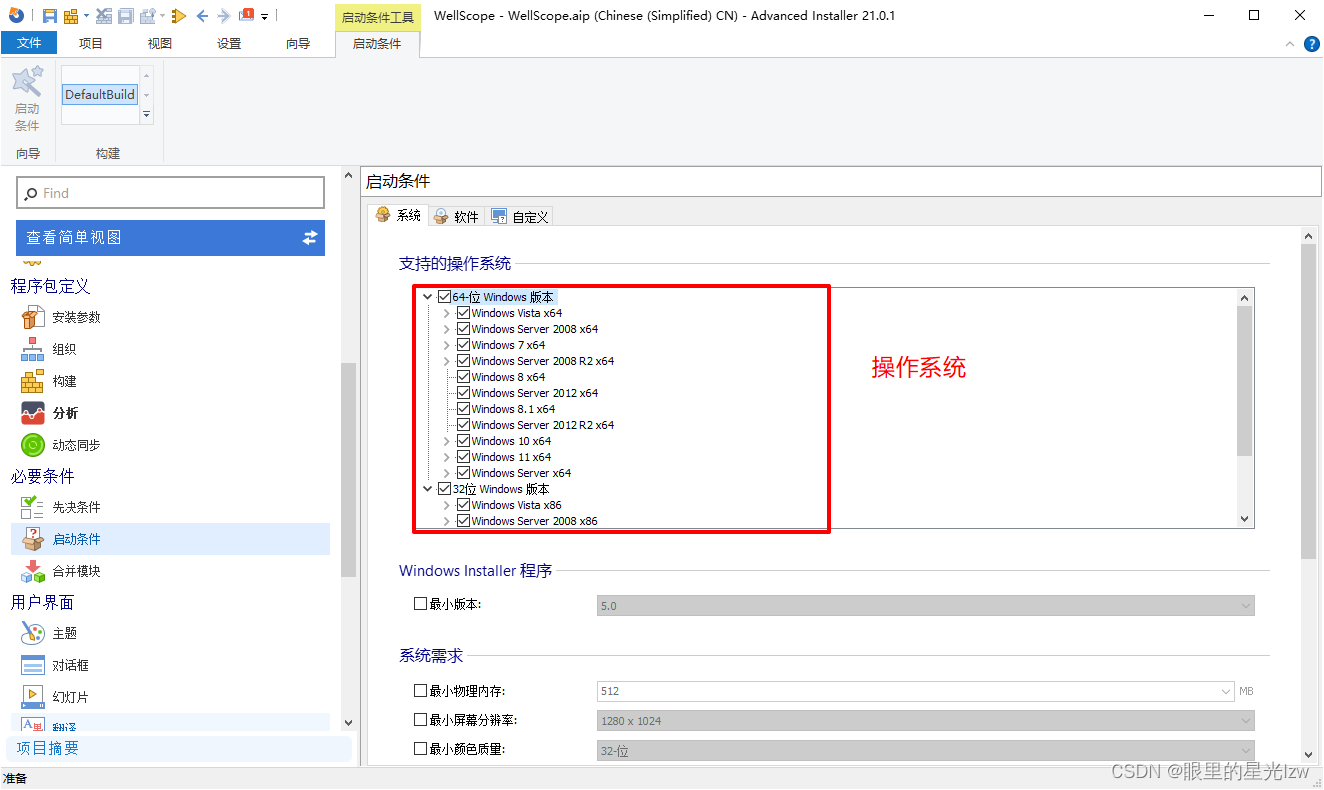Enable the 最小版本 Windows Installer checkbox
This screenshot has height=790, width=1324.
420,604
